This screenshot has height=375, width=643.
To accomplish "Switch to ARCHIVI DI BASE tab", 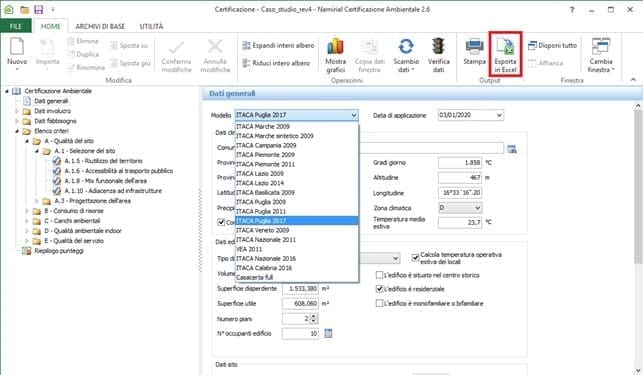I will click(x=100, y=26).
